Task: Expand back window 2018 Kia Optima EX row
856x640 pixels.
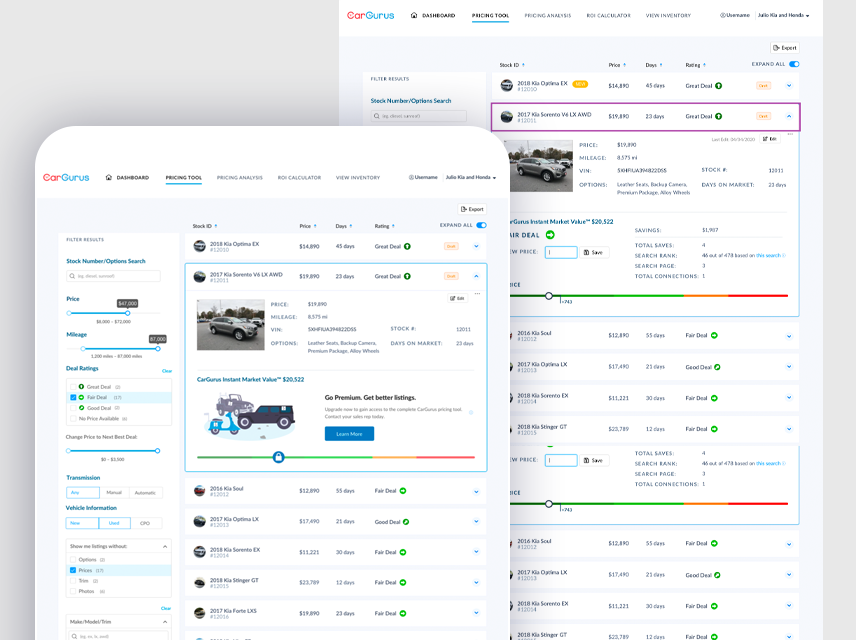Action: [789, 86]
